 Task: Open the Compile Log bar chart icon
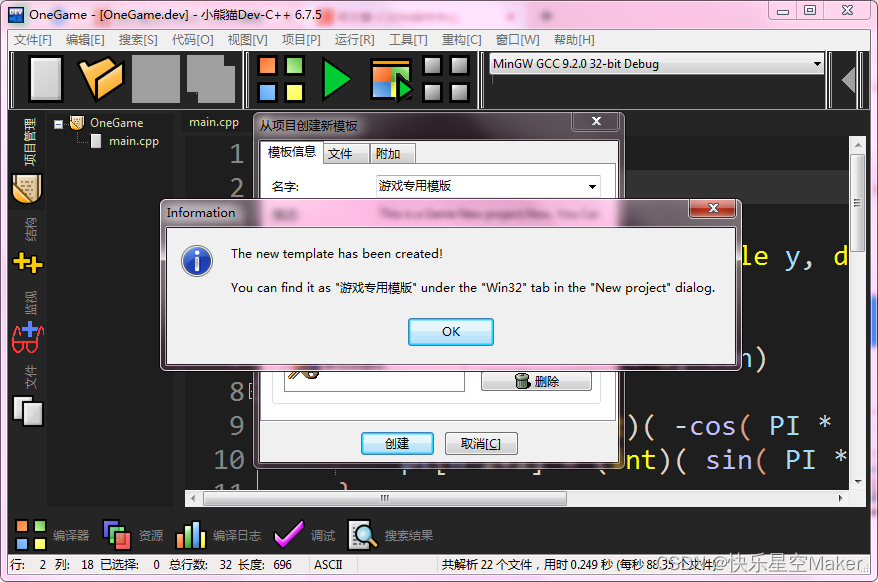click(x=190, y=535)
